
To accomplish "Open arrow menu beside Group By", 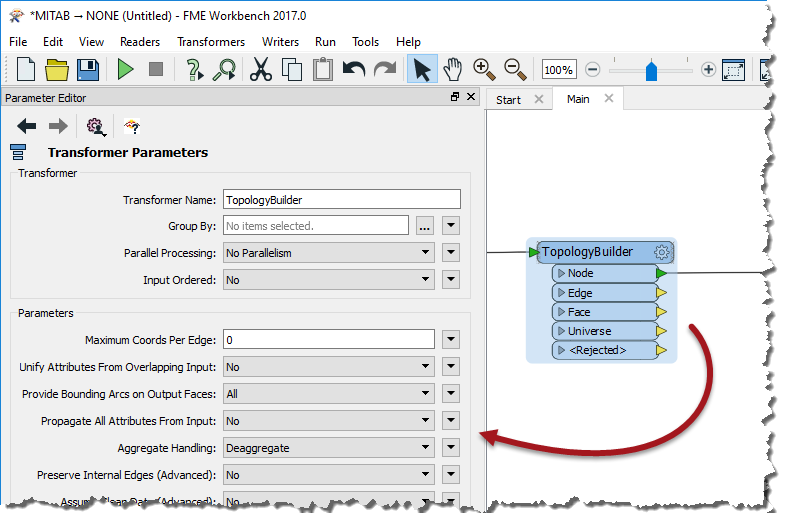I will [x=451, y=225].
